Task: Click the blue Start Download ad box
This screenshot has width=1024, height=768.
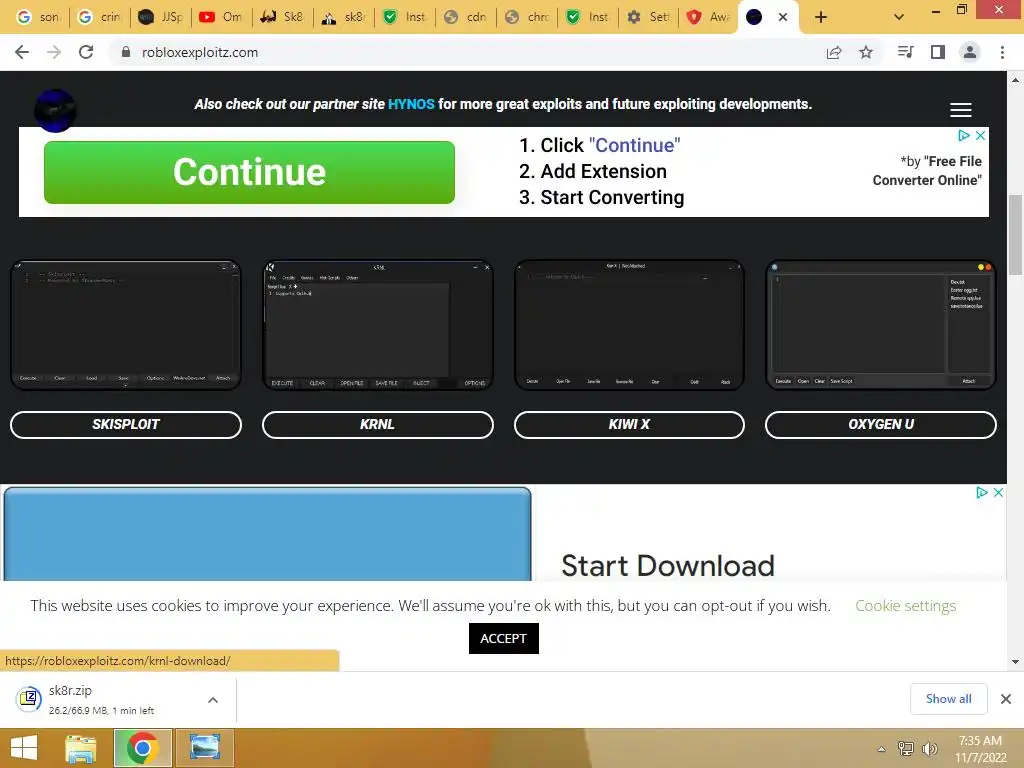Action: (x=267, y=534)
